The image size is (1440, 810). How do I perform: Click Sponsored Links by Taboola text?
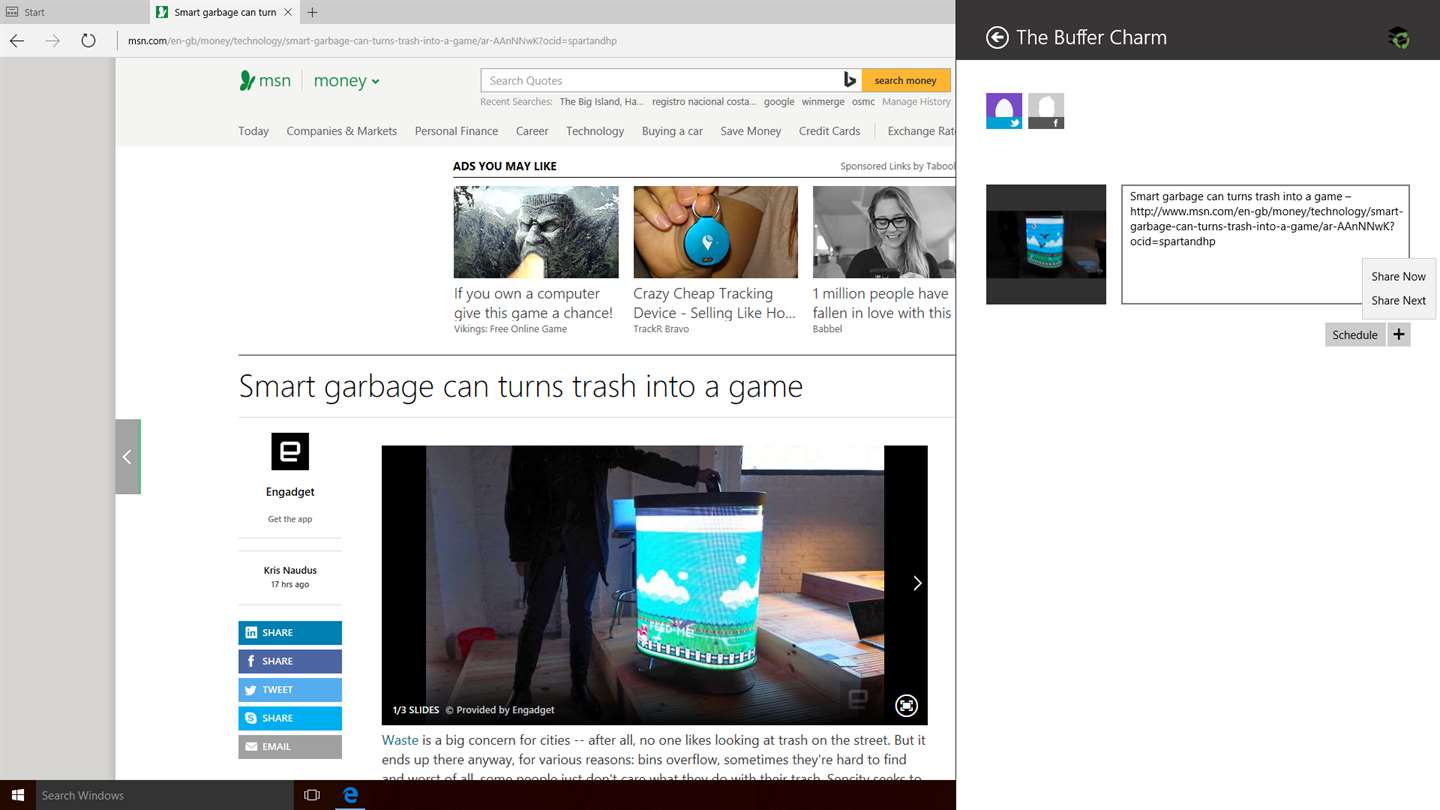click(x=897, y=166)
